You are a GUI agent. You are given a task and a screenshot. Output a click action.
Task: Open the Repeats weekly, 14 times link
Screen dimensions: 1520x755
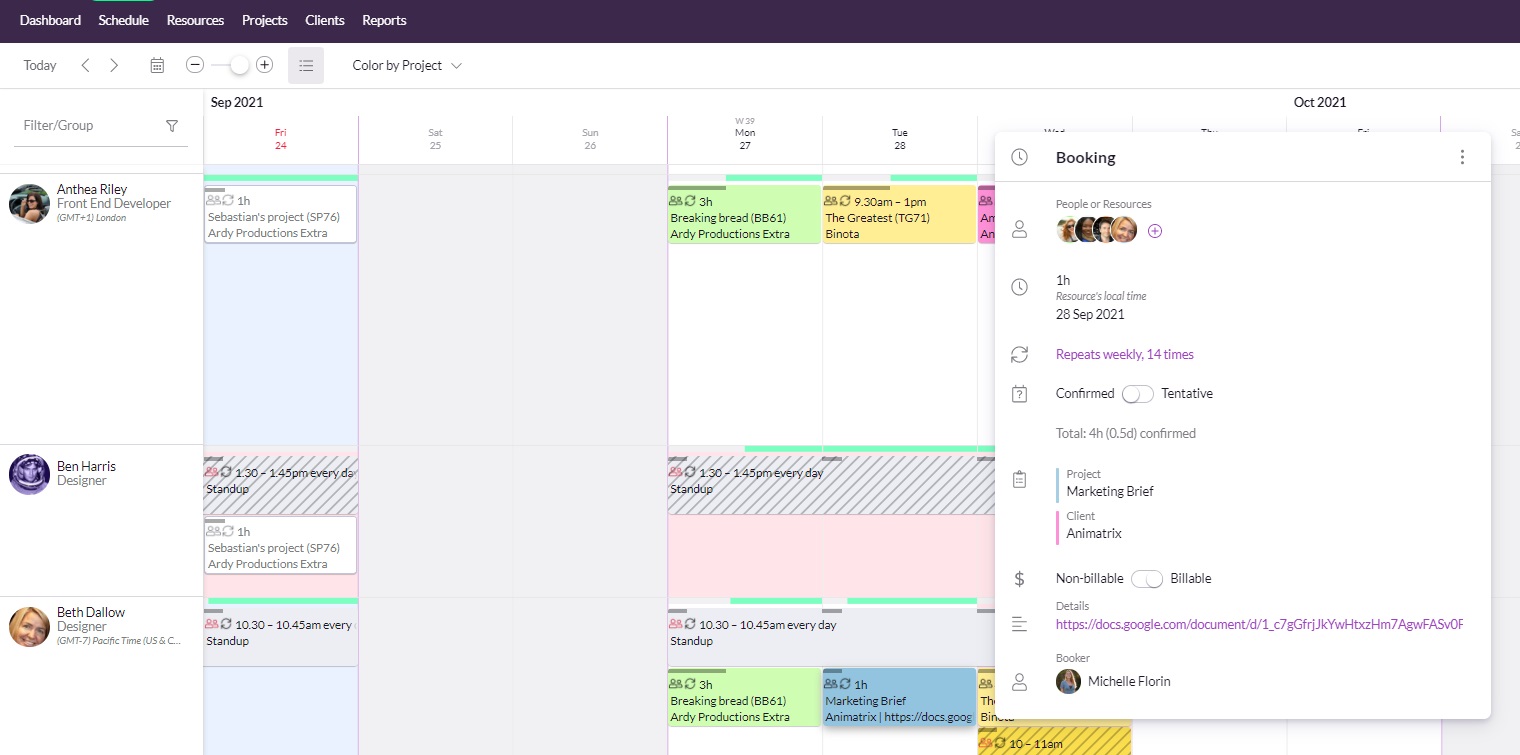click(1124, 354)
